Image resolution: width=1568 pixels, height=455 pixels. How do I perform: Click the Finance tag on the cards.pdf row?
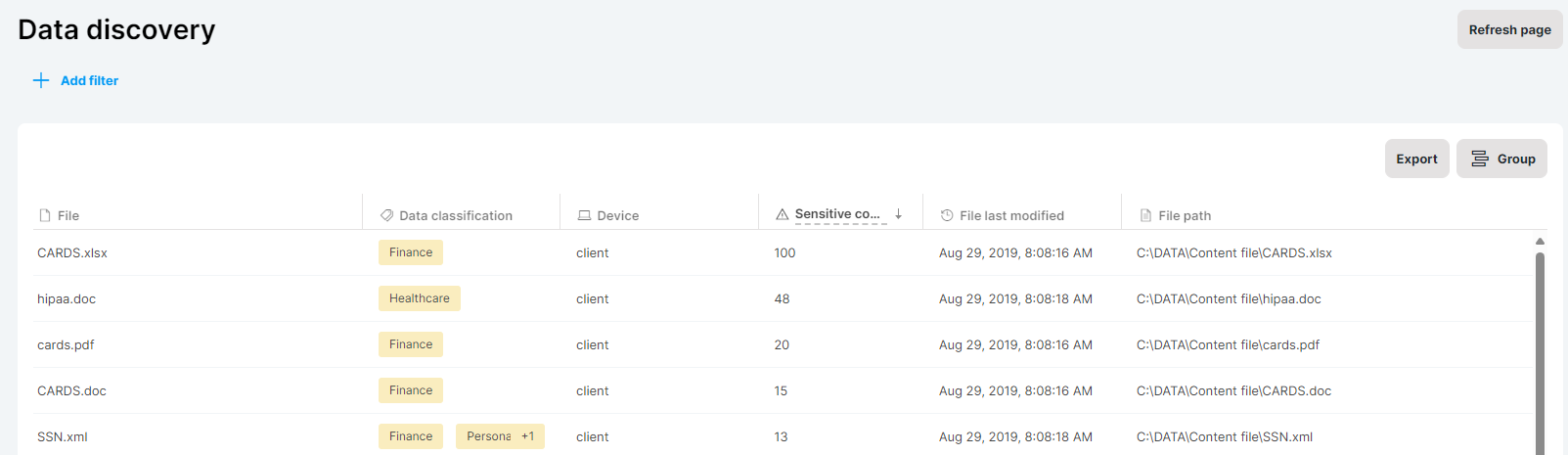coord(411,344)
